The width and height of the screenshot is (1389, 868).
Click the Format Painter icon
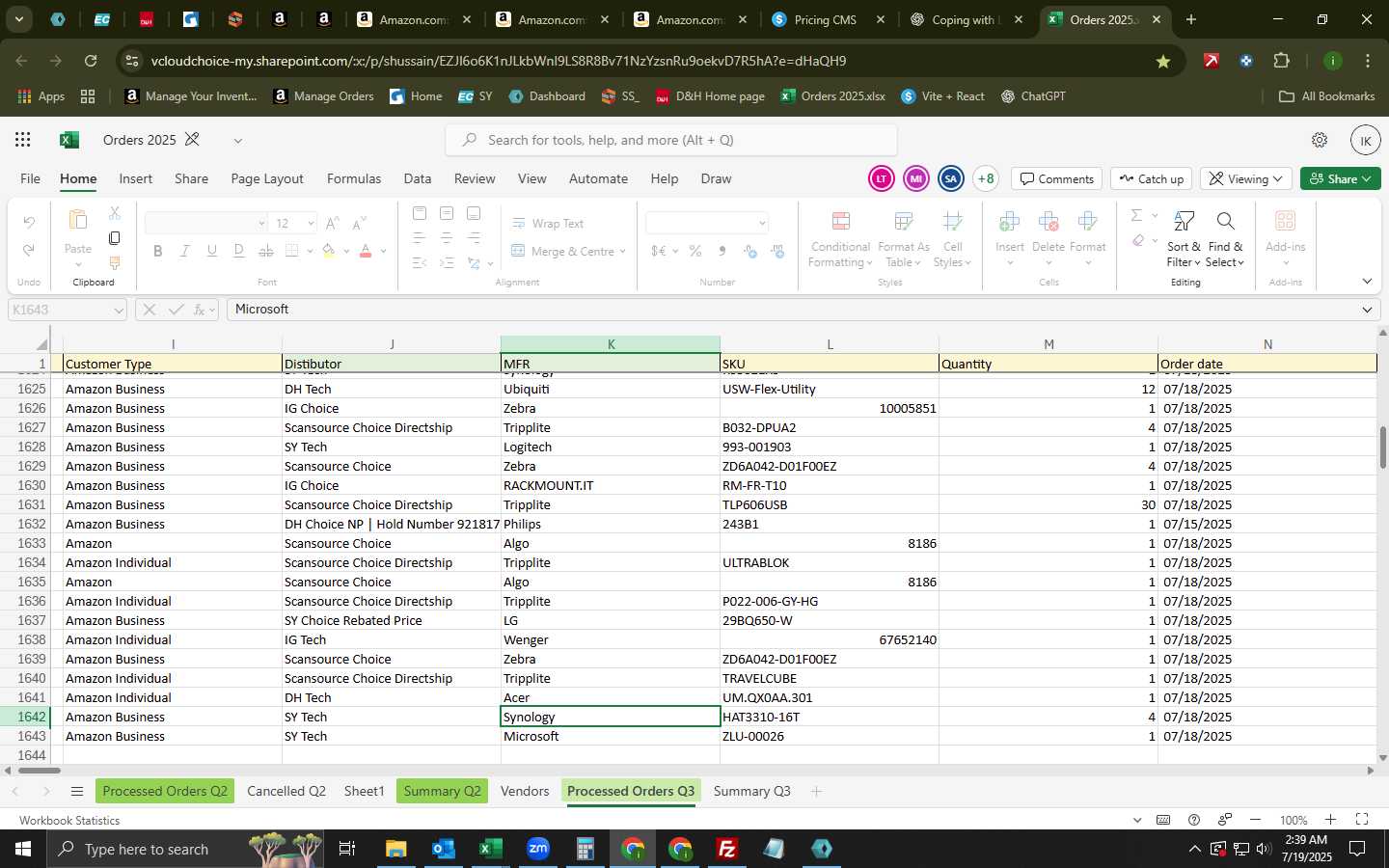[x=114, y=262]
